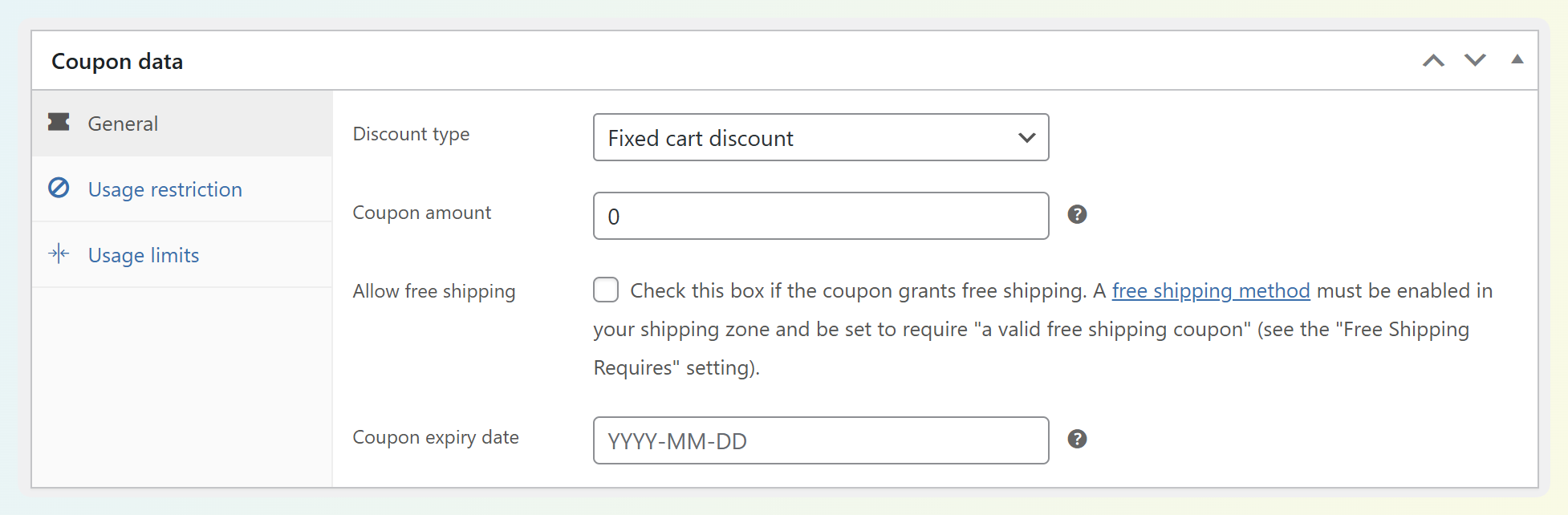Click the General tab ticket icon

point(59,122)
